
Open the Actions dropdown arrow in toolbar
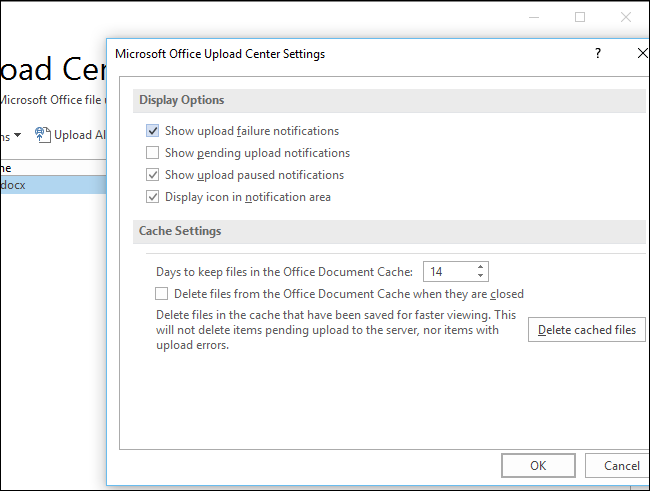tap(17, 136)
